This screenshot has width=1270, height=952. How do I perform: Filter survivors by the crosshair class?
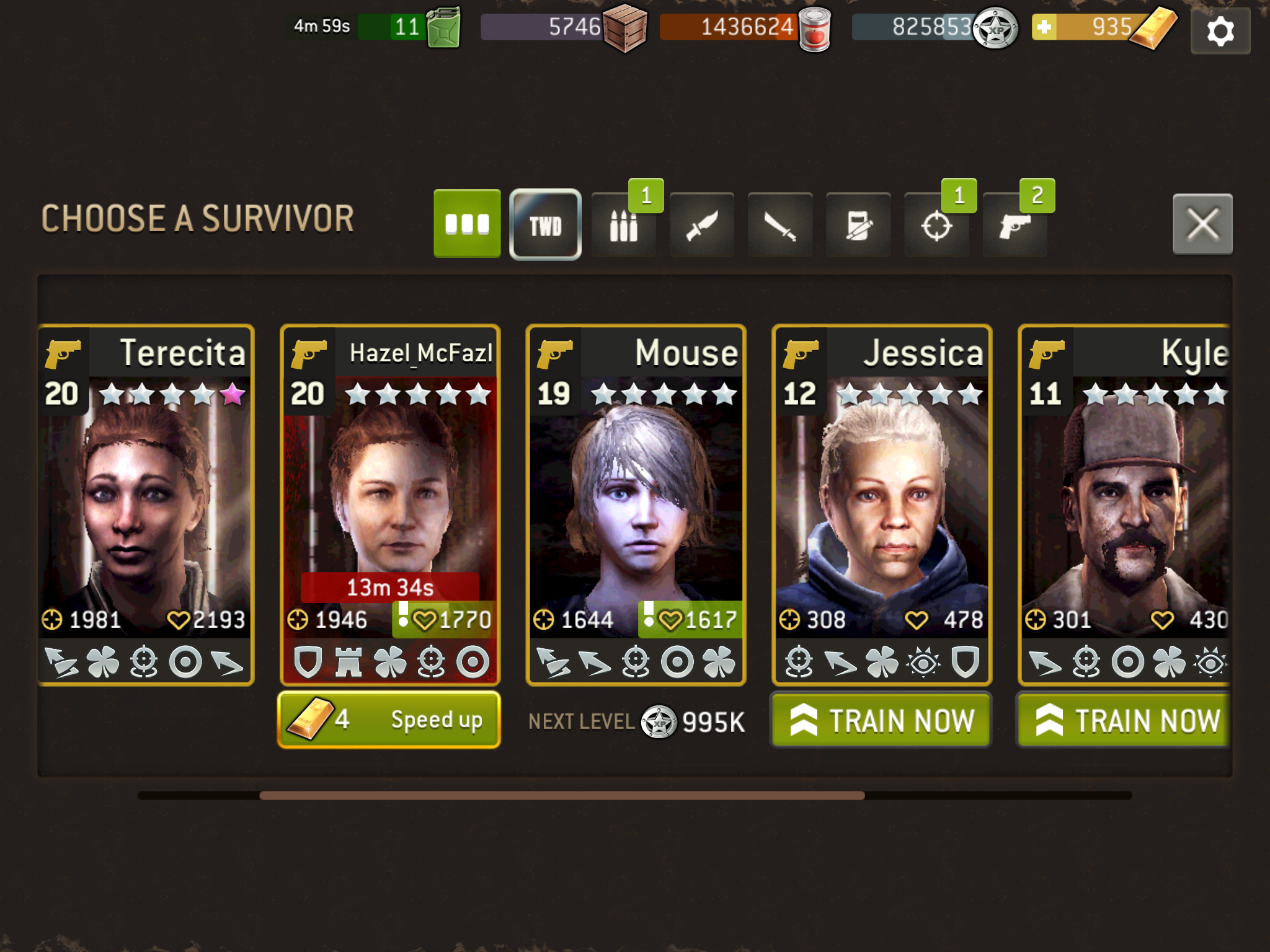point(936,225)
